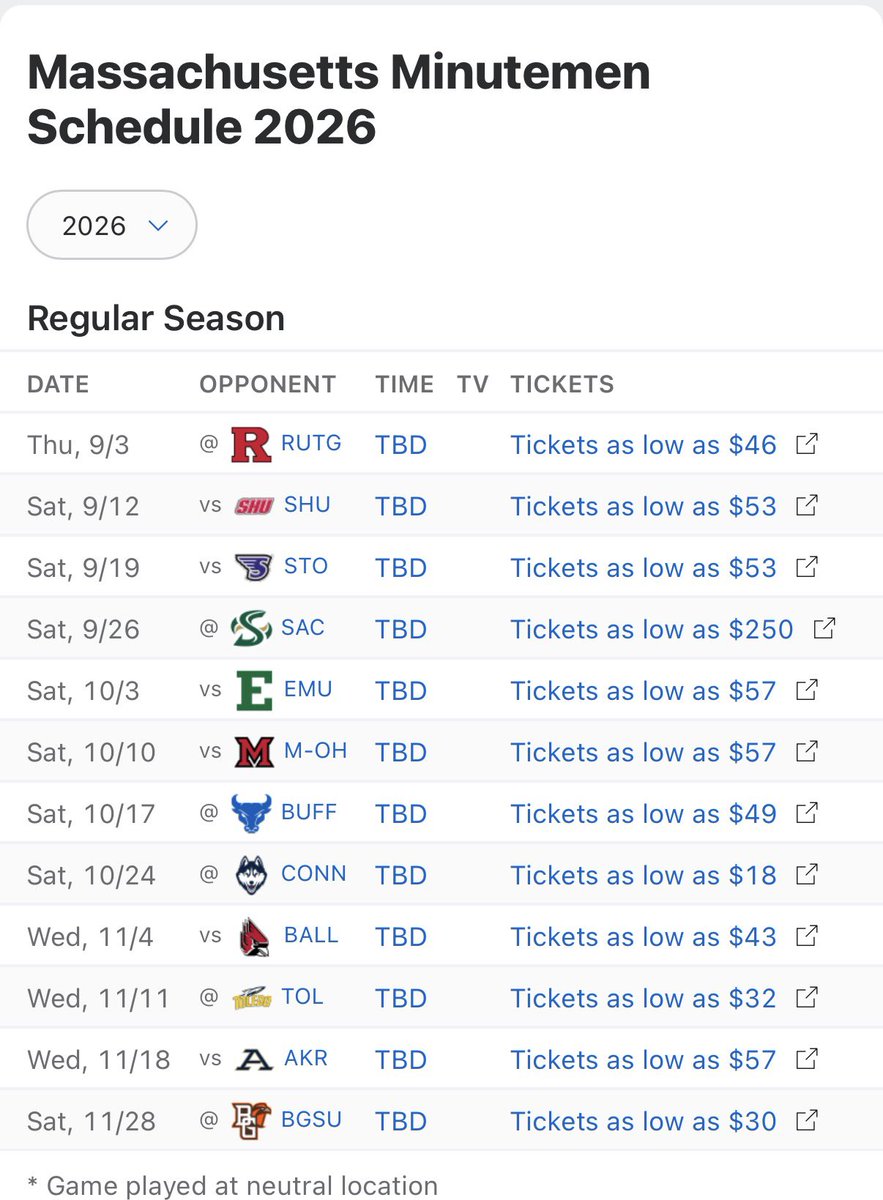Click the Eastern Michigan E logo
This screenshot has height=1200, width=883.
point(253,691)
